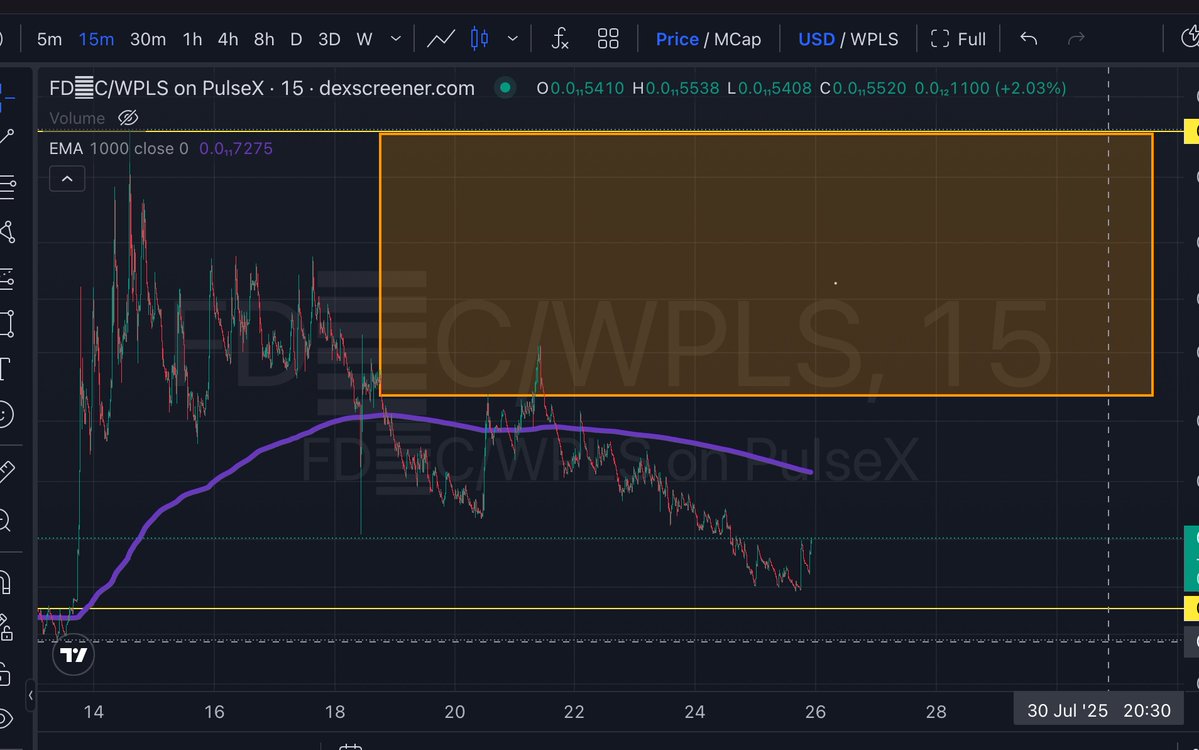The height and width of the screenshot is (750, 1199).
Task: Click the FD/WPLS on PulseX chart title
Action: tap(262, 89)
